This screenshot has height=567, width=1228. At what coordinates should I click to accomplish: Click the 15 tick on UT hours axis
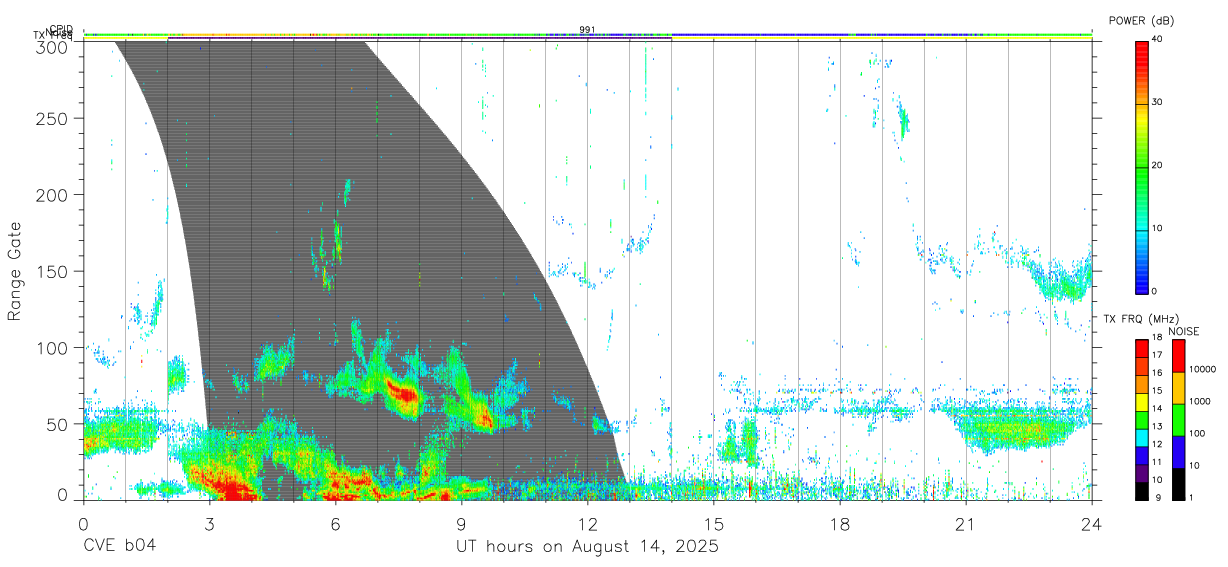point(714,523)
